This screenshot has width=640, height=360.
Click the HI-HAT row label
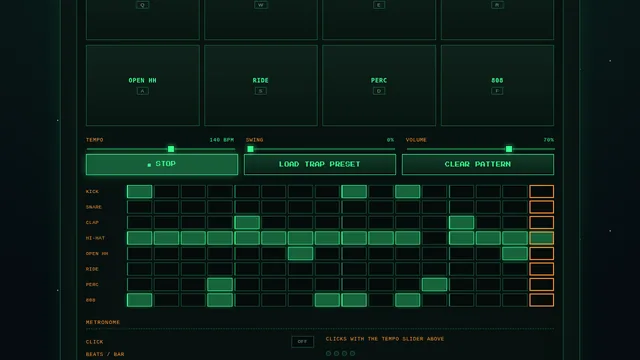[x=96, y=238]
